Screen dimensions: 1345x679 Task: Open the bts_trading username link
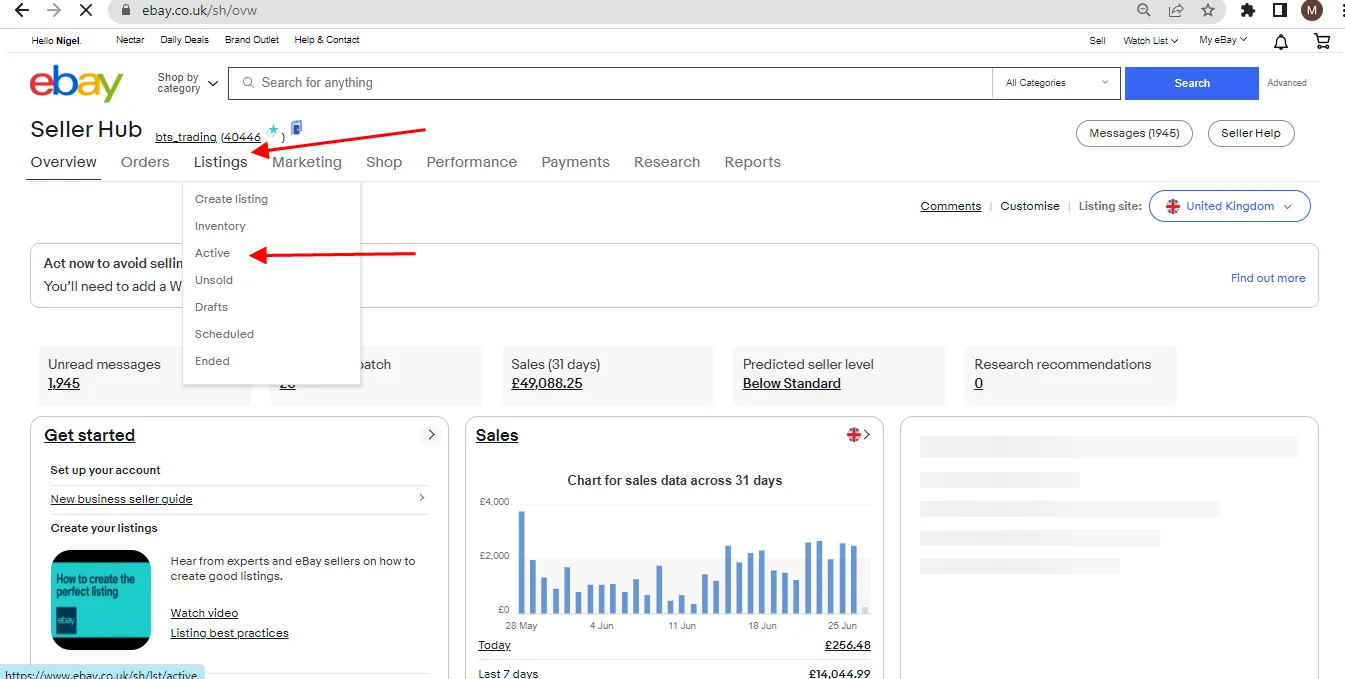[x=186, y=137]
